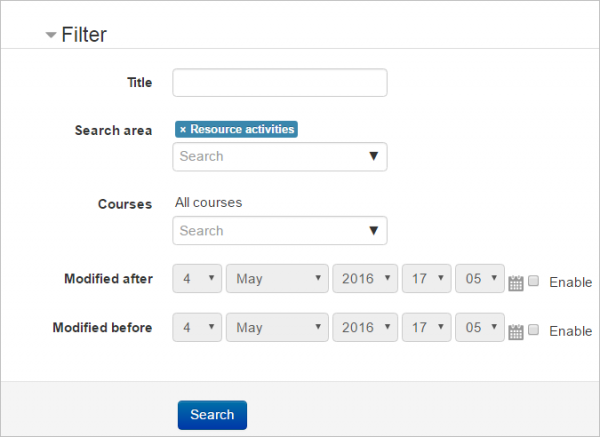Open Modified before day dropdown

pos(198,328)
